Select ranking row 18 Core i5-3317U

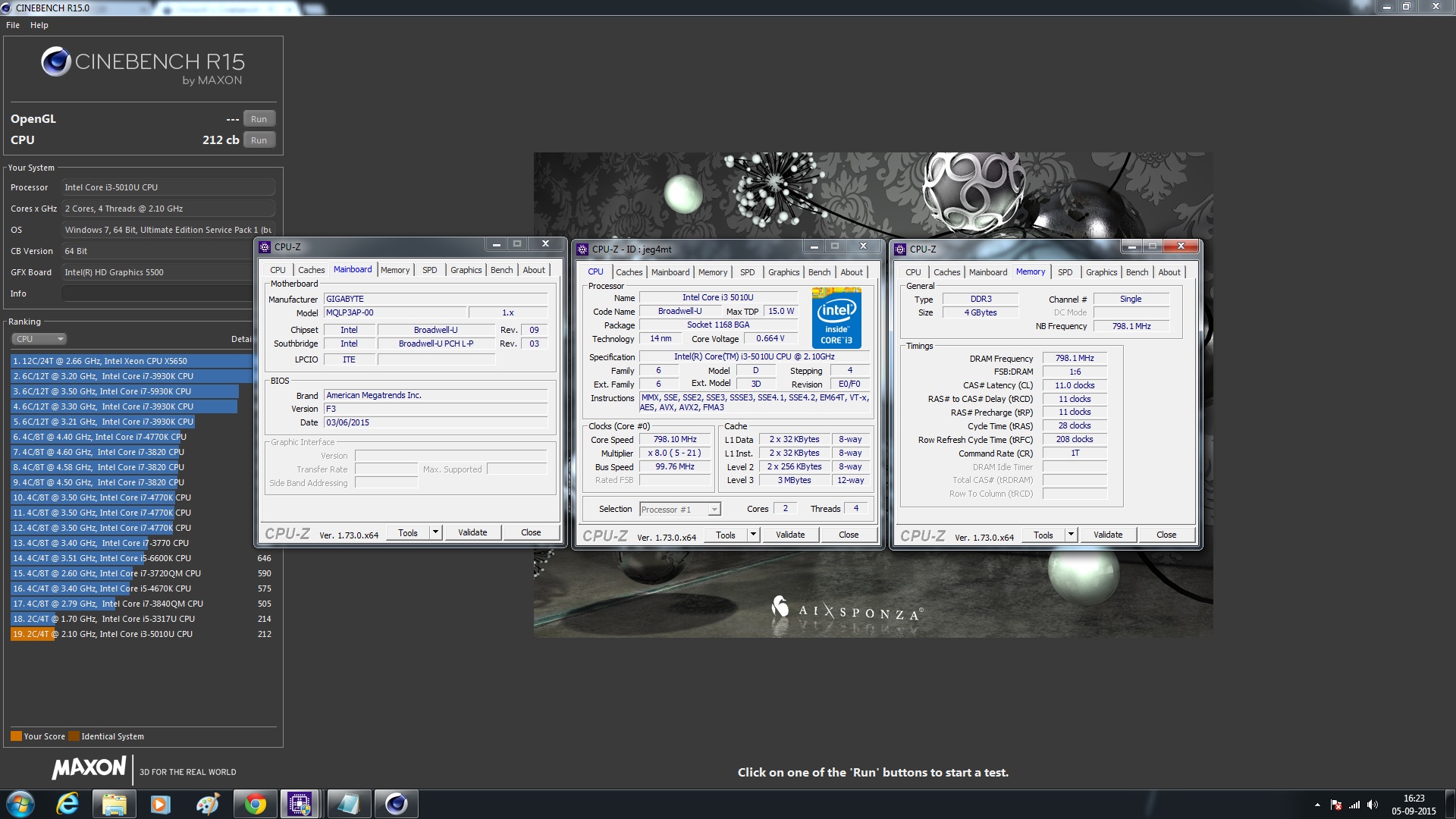tap(141, 619)
